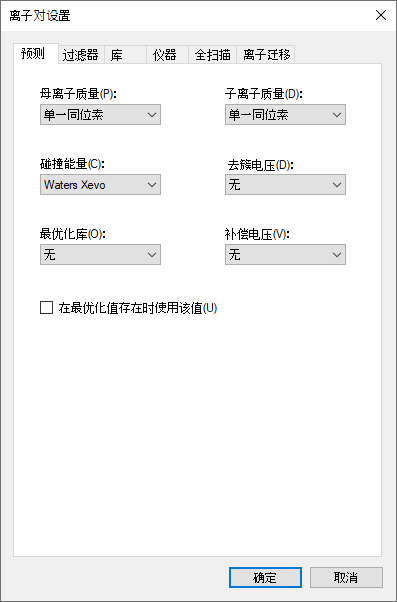Image resolution: width=397 pixels, height=602 pixels.
Task: Open the 碰撞能量 Waters Xevo dropdown
Action: 100,185
